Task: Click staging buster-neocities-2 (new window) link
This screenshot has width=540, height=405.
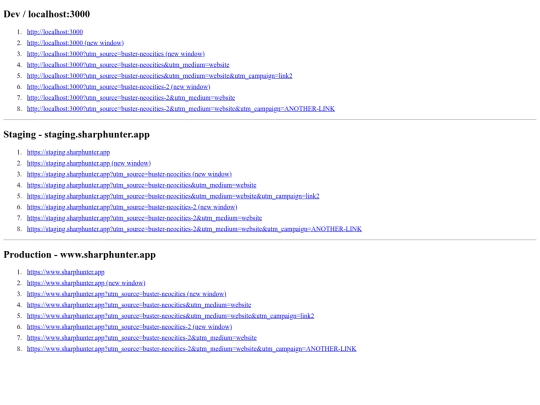Action: click(x=132, y=207)
